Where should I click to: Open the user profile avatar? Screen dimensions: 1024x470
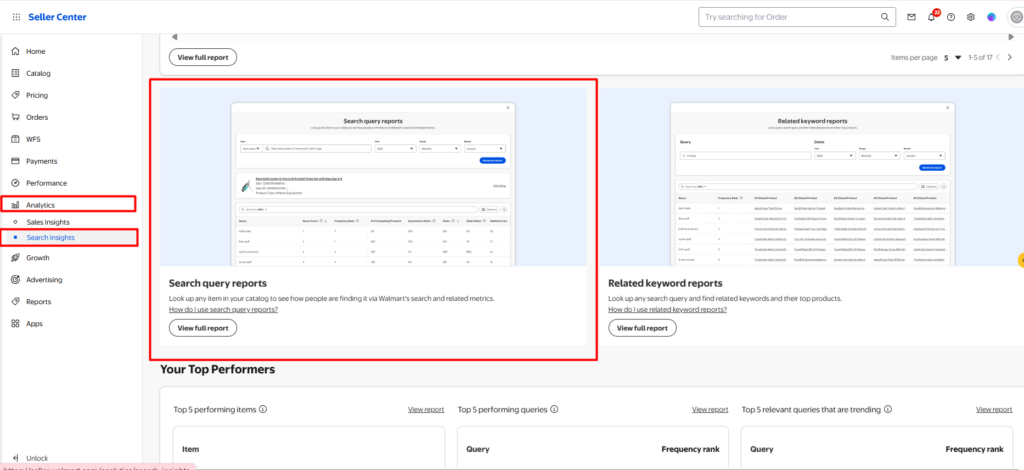[1015, 17]
